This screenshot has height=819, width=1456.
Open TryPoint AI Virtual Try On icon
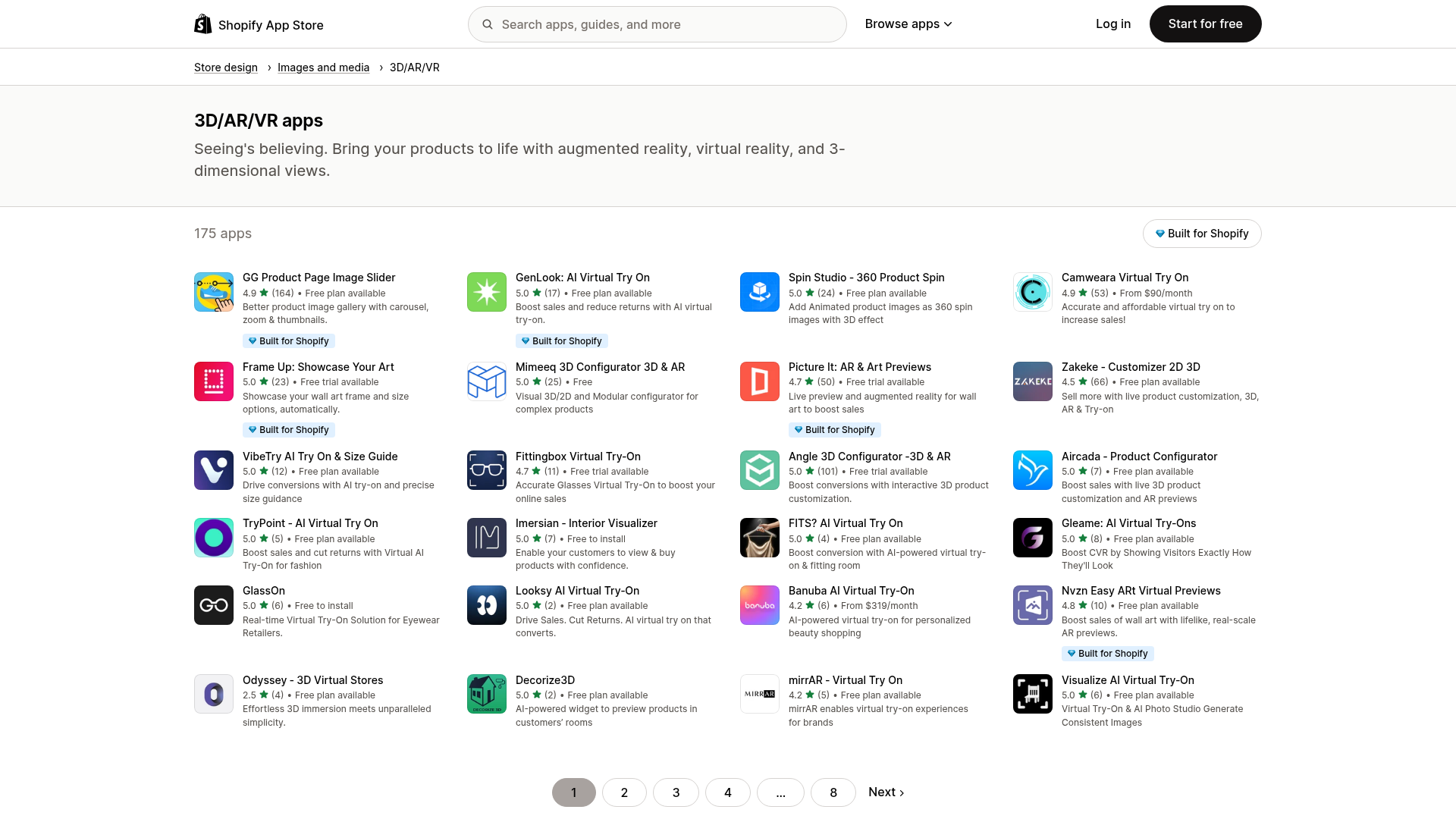coord(214,538)
